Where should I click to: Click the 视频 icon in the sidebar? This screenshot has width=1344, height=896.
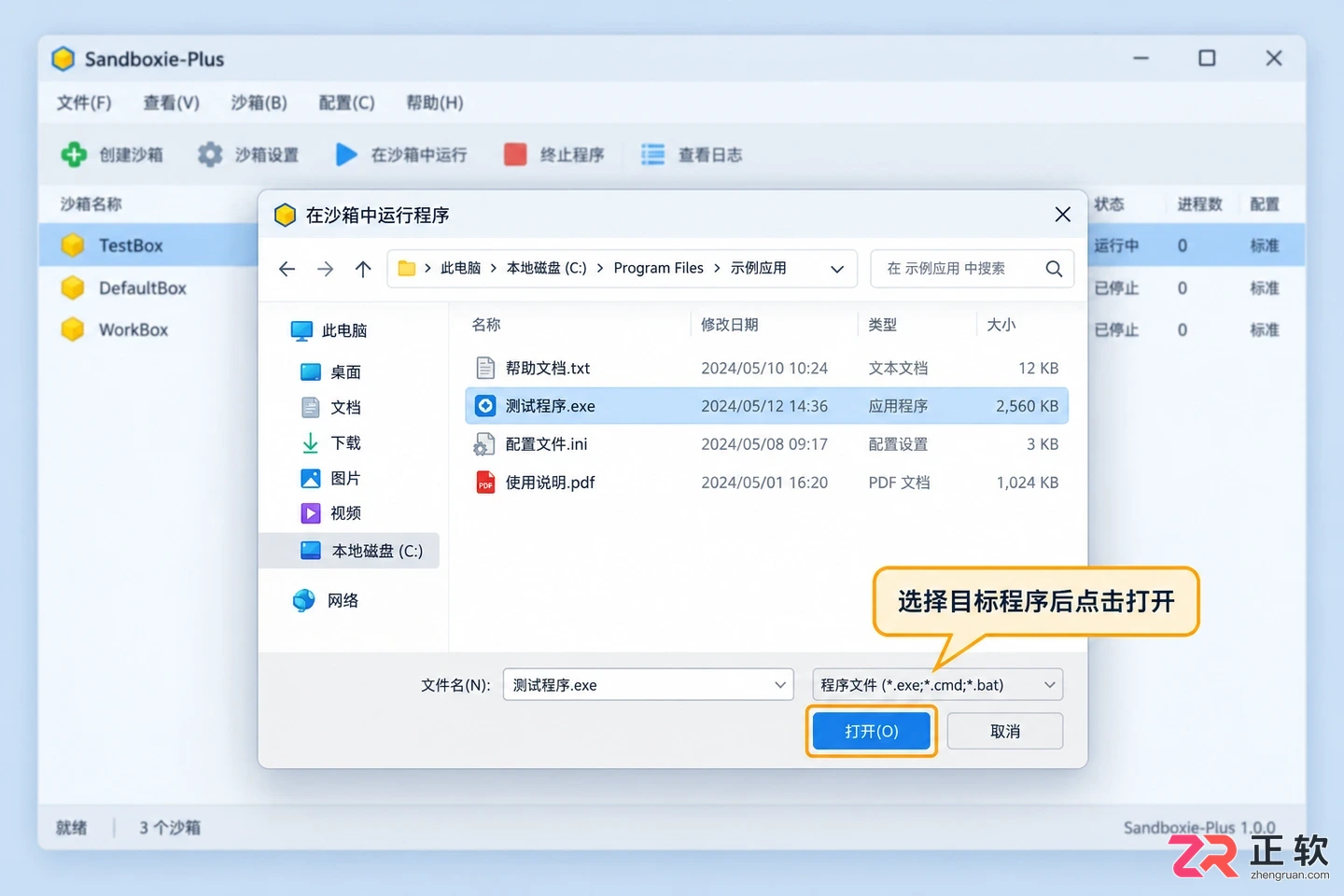coord(311,513)
